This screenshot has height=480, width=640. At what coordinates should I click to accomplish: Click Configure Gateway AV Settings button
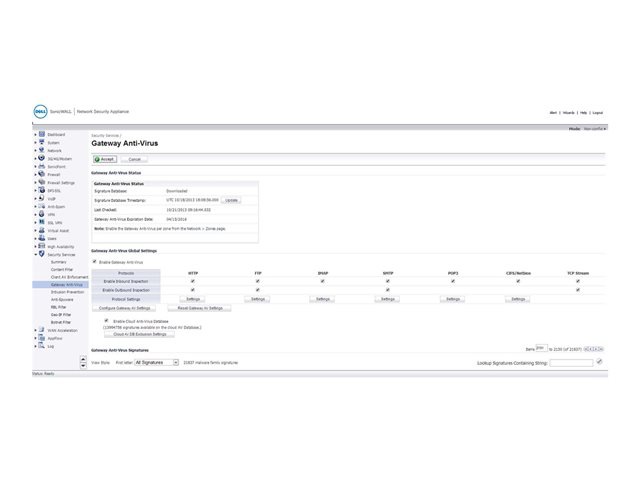(124, 308)
